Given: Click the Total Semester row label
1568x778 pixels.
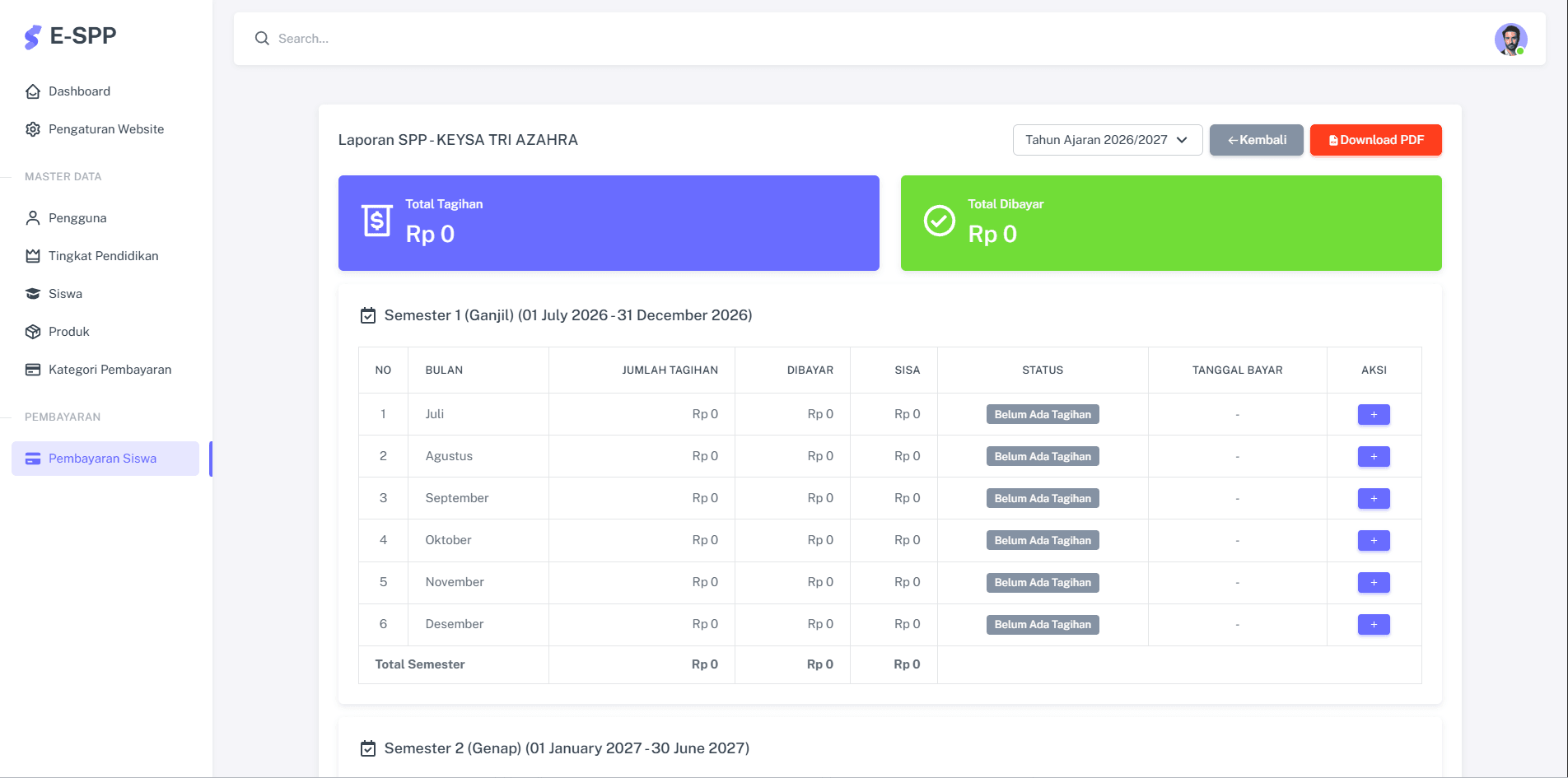Looking at the screenshot, I should click(420, 664).
